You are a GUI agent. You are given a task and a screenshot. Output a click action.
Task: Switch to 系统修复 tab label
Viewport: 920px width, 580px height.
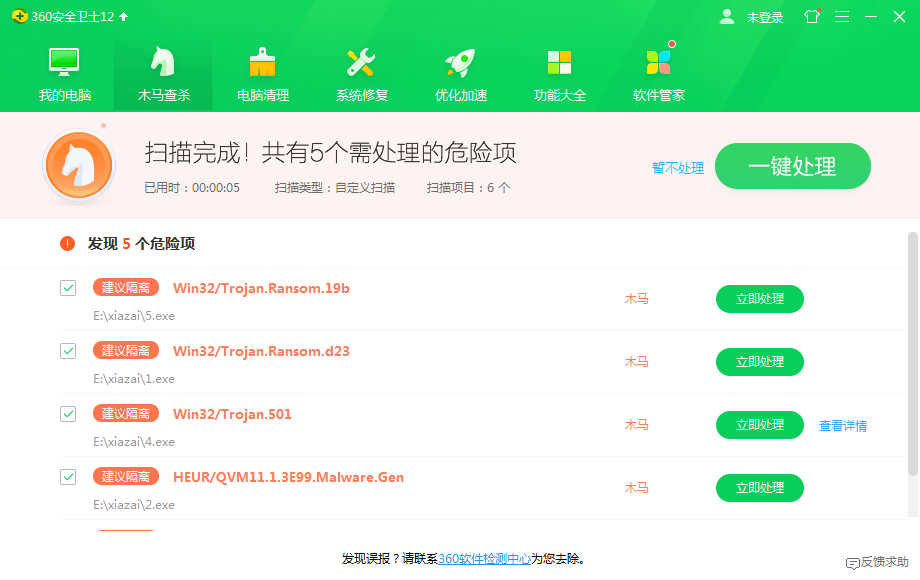(x=362, y=95)
